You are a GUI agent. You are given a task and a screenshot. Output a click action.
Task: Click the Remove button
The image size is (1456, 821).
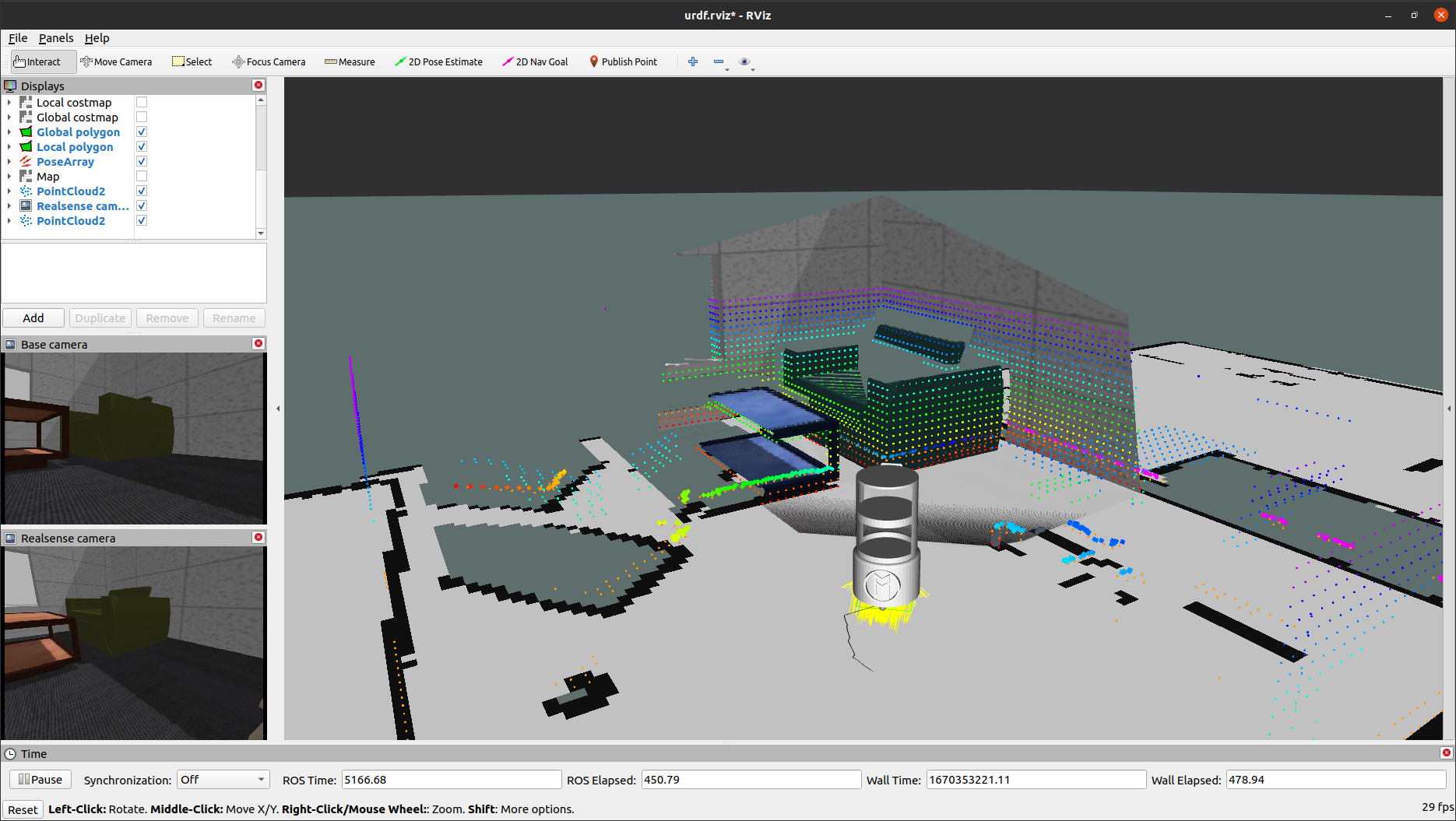(167, 318)
